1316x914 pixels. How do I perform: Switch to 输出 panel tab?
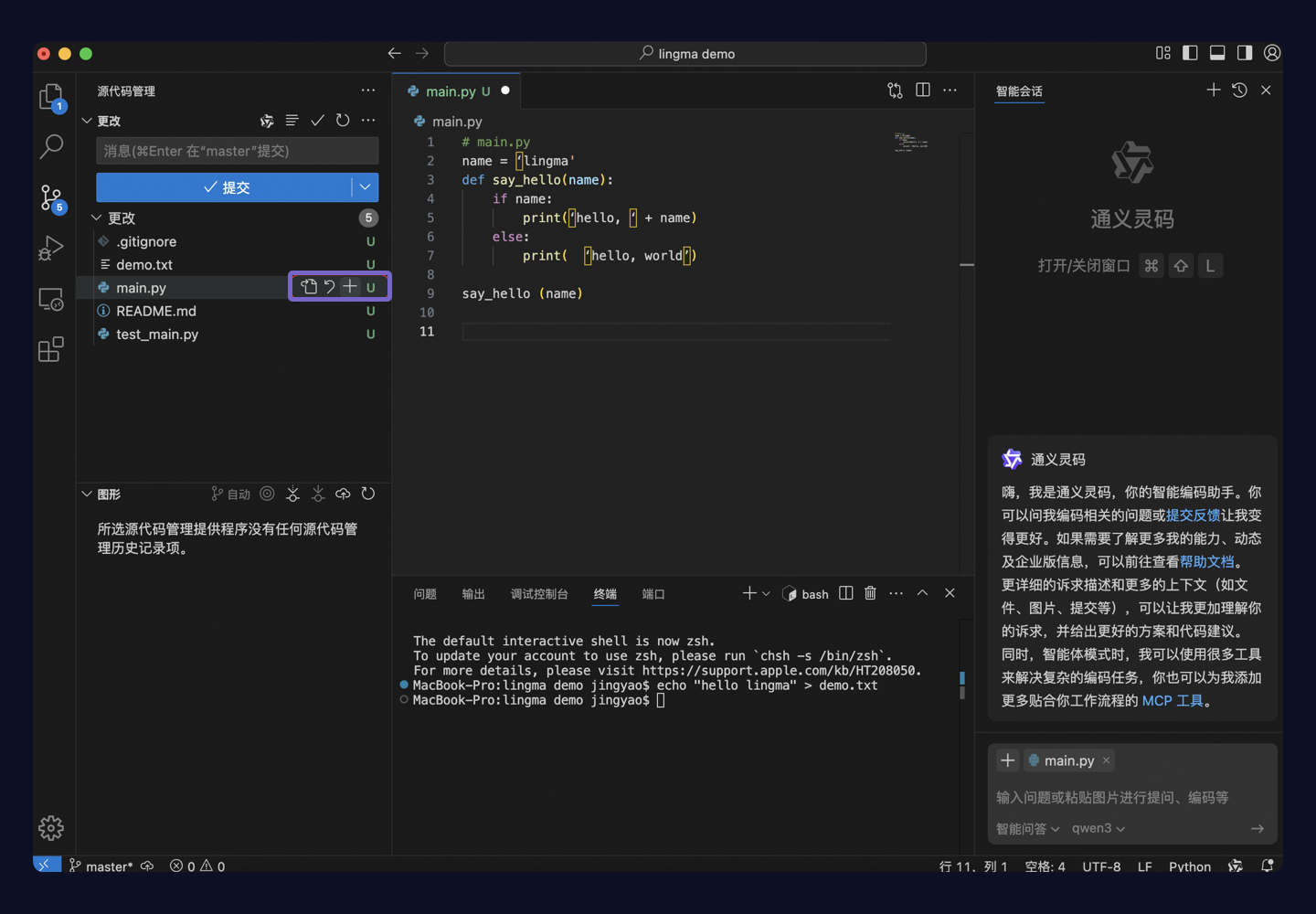point(473,594)
